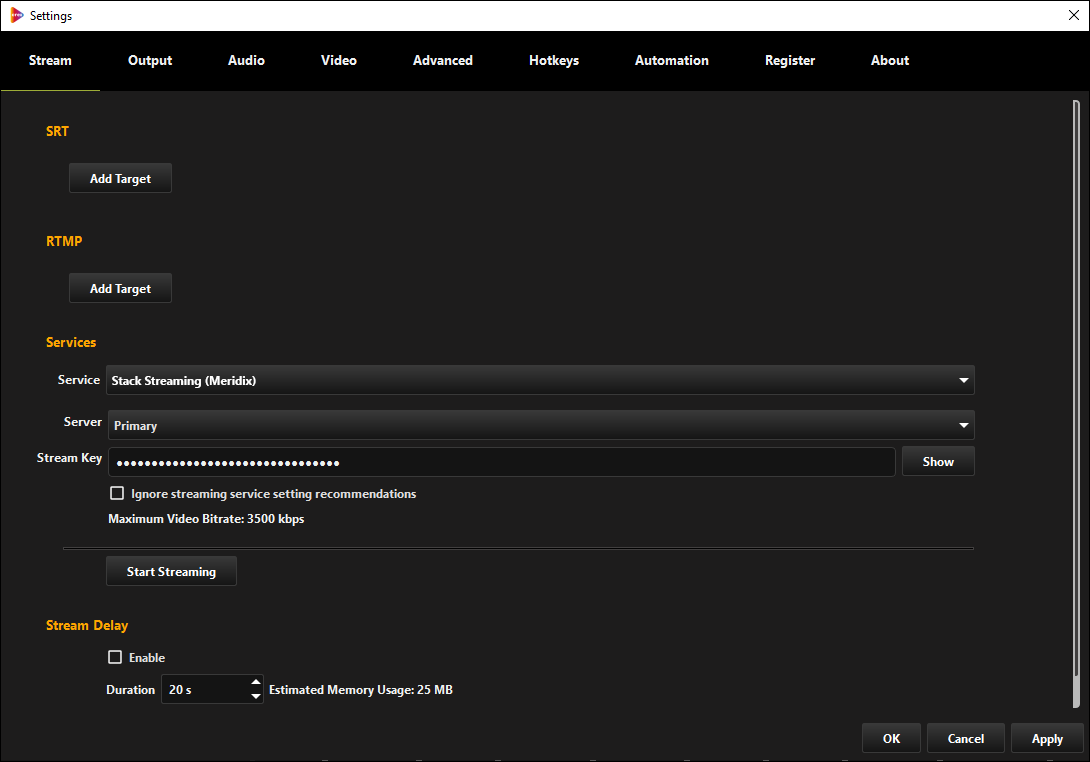Viewport: 1090px width, 762px height.
Task: Add a target under RTMP
Action: [x=120, y=289]
